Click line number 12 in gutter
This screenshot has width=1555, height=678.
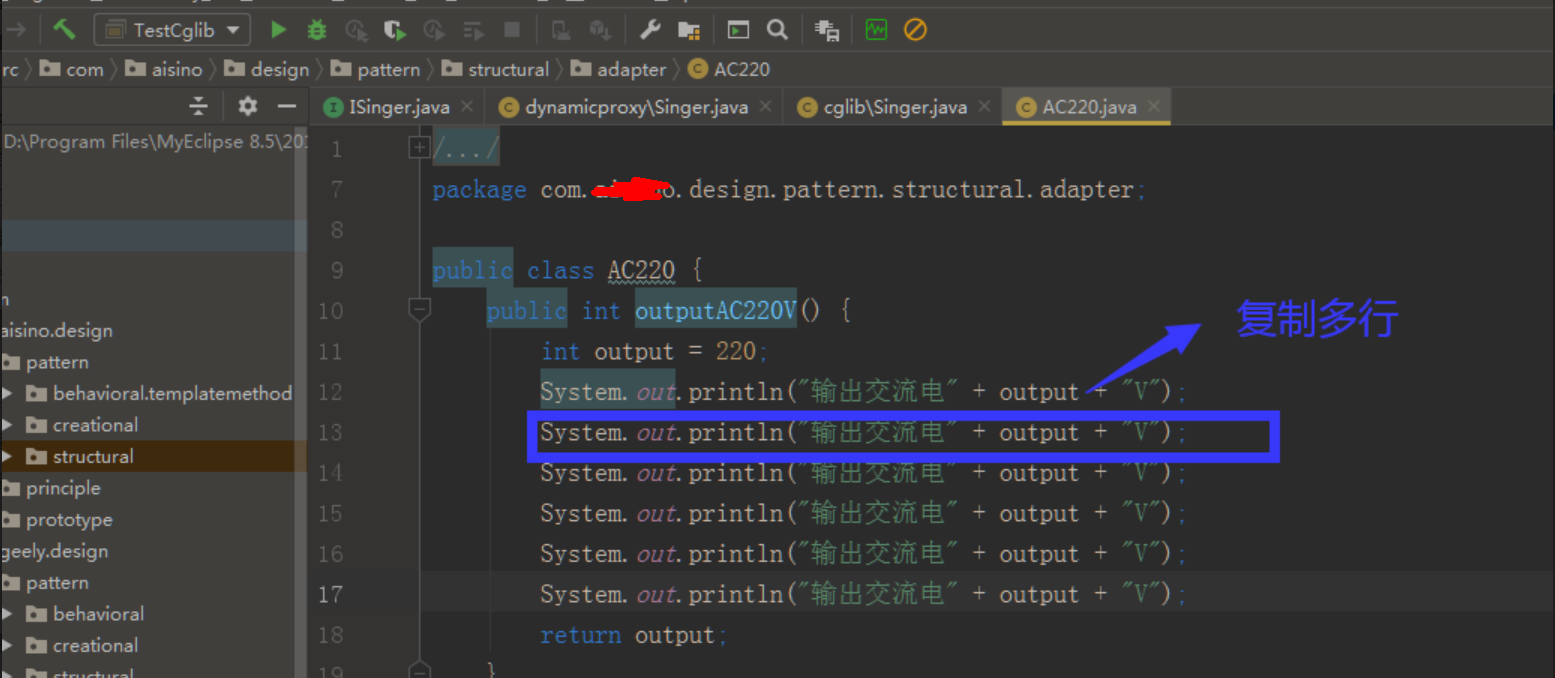pyautogui.click(x=330, y=392)
